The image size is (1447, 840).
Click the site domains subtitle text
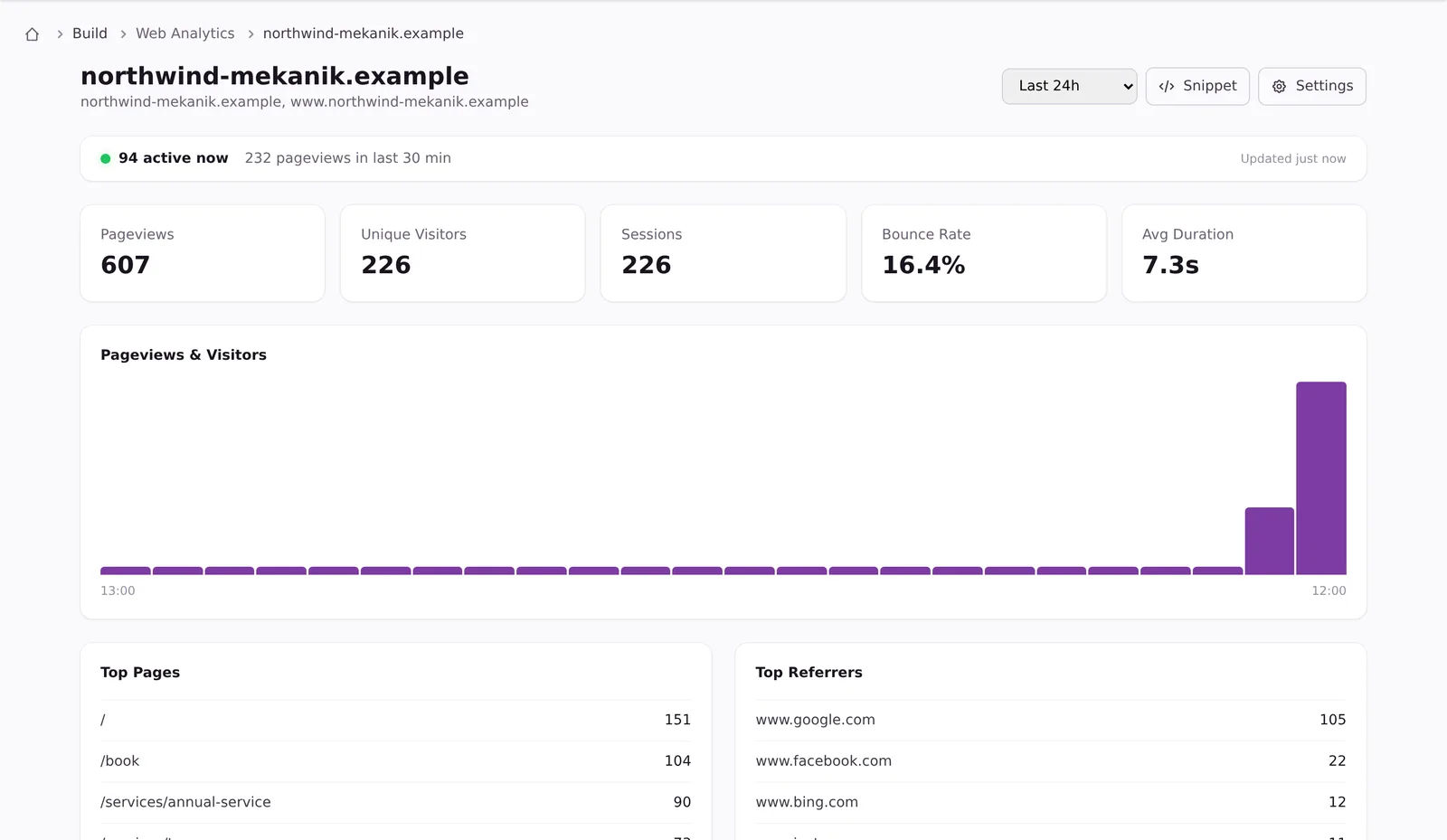304,101
